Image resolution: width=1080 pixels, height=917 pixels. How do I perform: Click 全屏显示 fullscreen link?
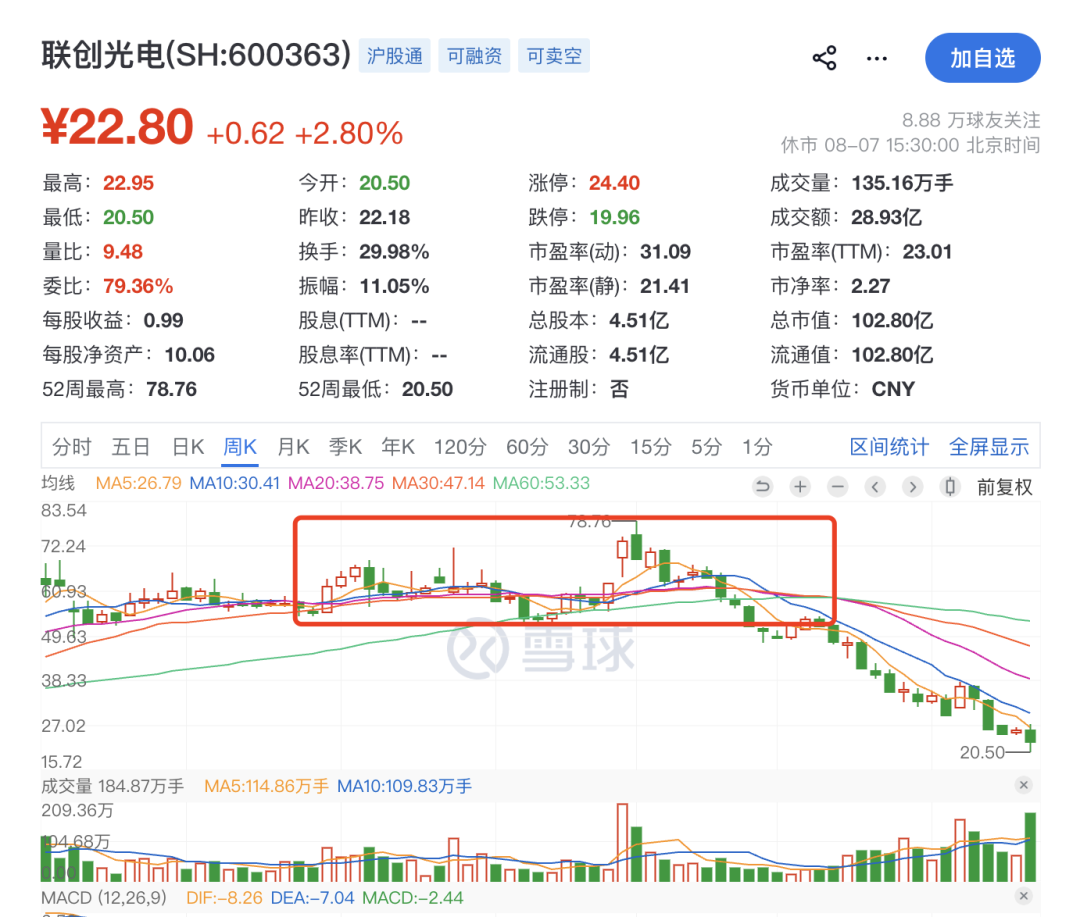pyautogui.click(x=989, y=447)
